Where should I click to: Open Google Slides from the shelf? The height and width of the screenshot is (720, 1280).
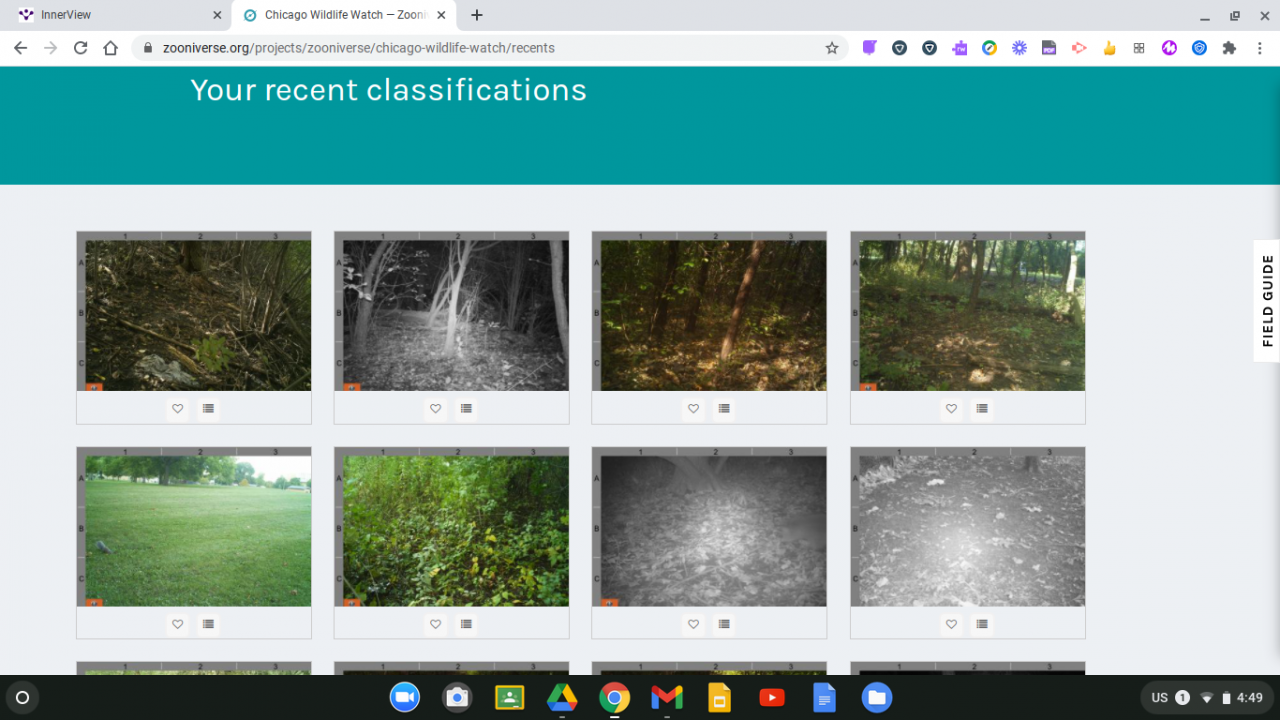click(x=718, y=697)
